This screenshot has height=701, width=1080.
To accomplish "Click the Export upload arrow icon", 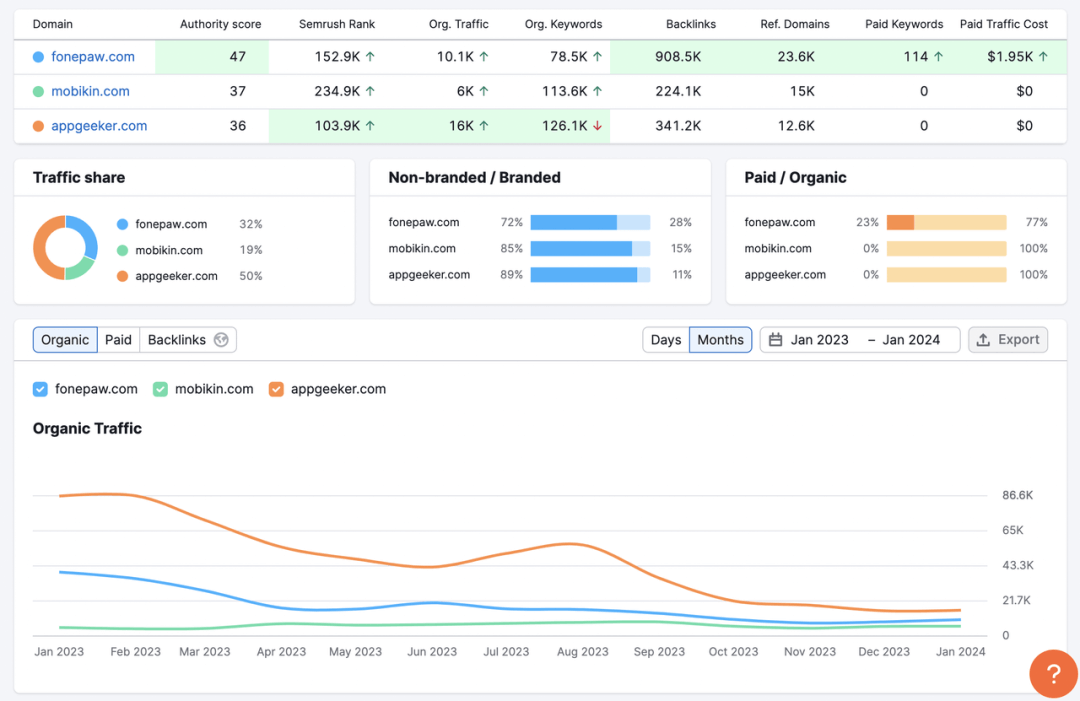I will (x=983, y=340).
